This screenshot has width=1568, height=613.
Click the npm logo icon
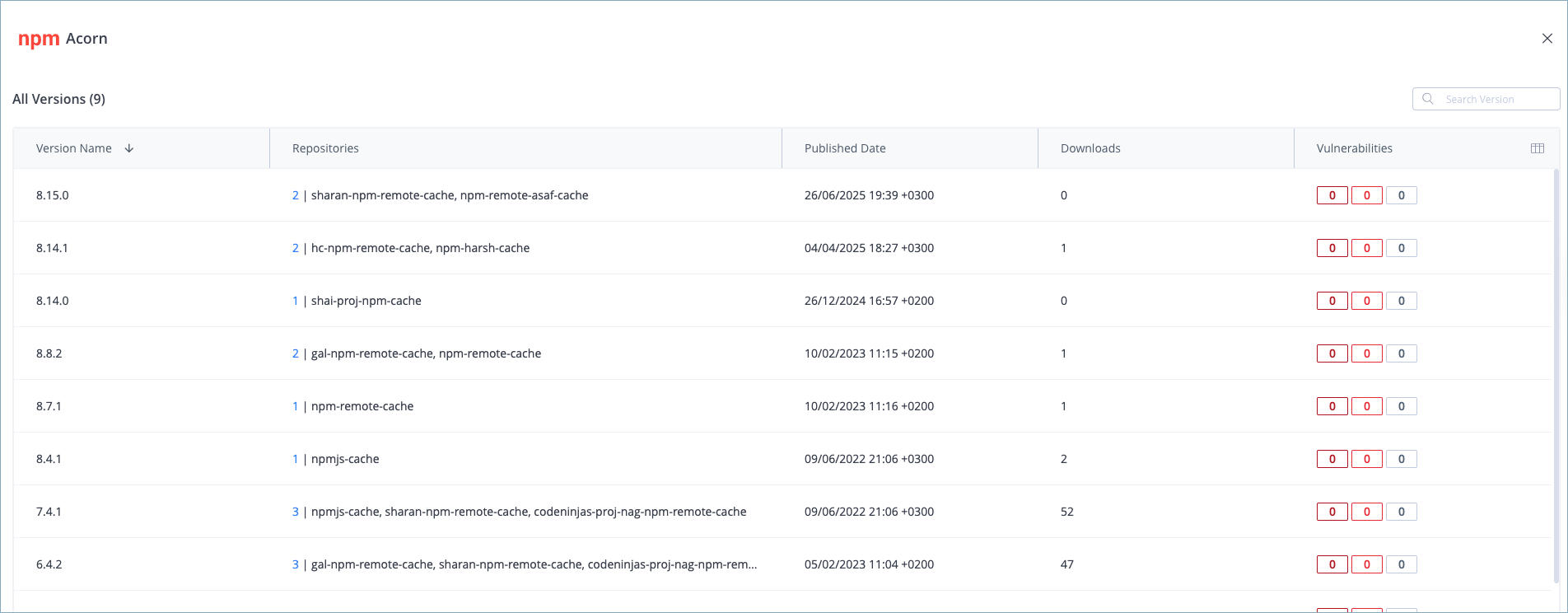coord(39,40)
